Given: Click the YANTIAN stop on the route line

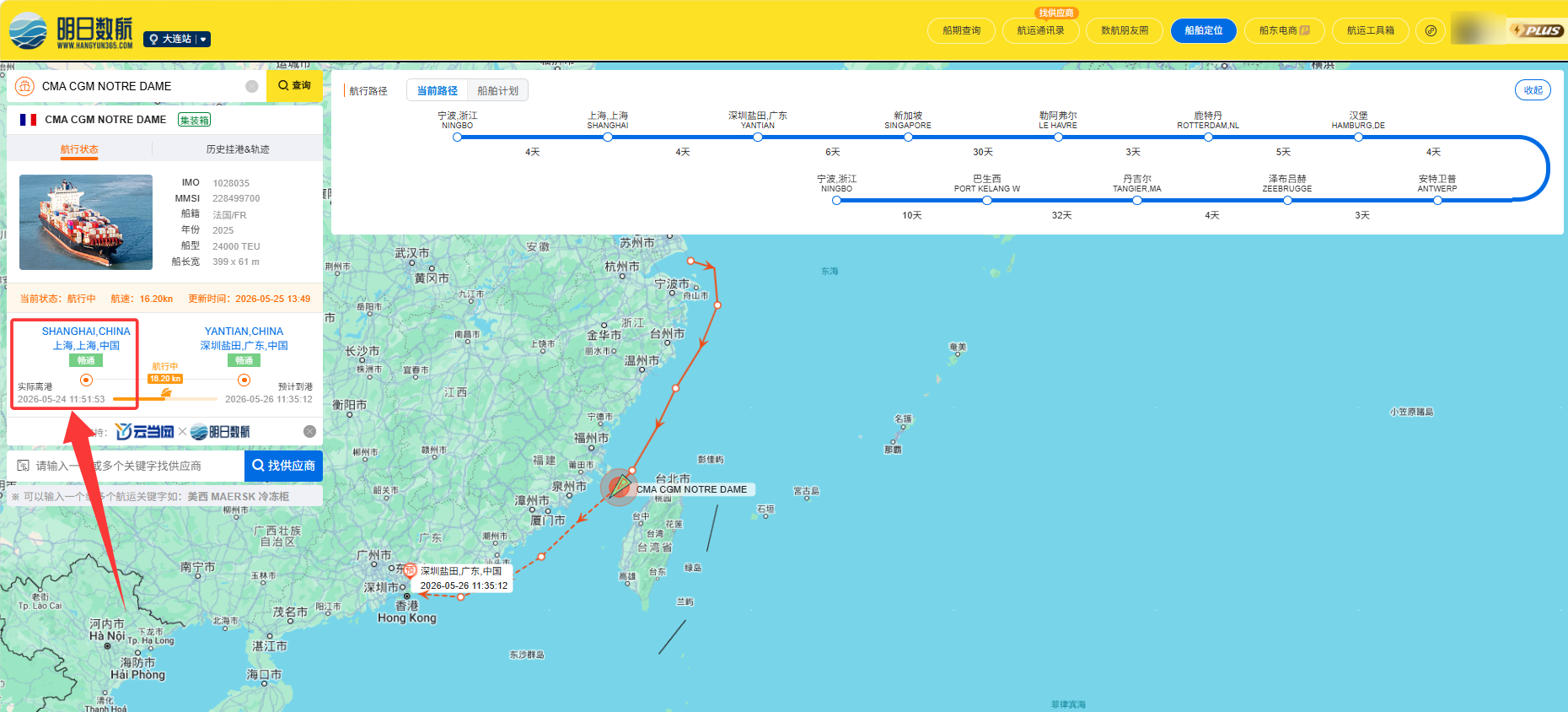Looking at the screenshot, I should tap(758, 137).
